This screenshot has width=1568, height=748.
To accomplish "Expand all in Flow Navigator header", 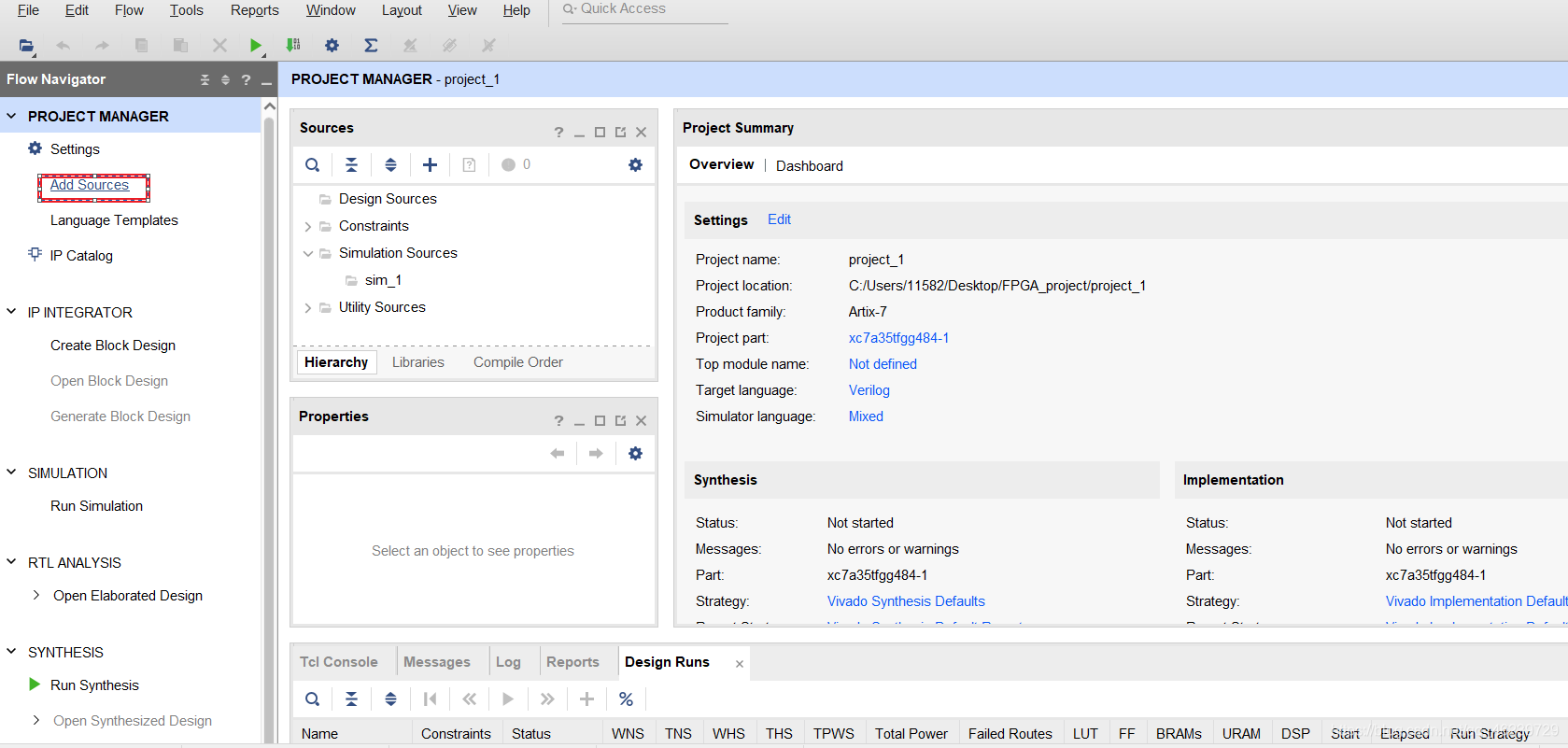I will pos(225,80).
